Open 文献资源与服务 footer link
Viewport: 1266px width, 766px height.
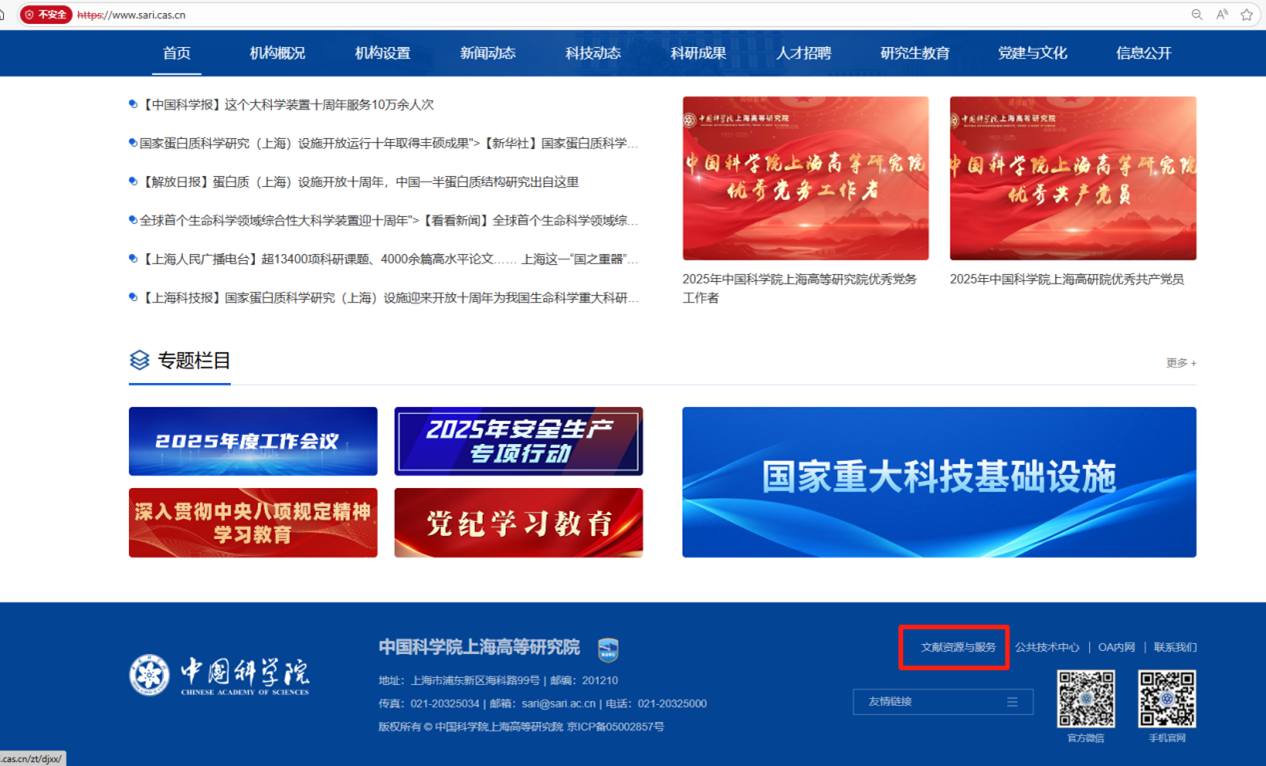[958, 648]
